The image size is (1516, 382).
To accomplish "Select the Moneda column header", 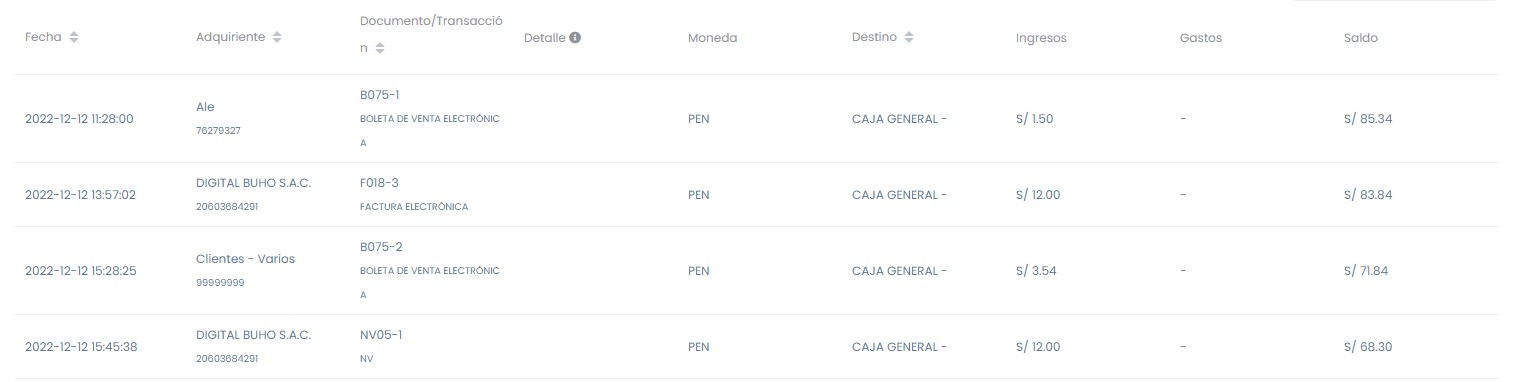I will [712, 38].
